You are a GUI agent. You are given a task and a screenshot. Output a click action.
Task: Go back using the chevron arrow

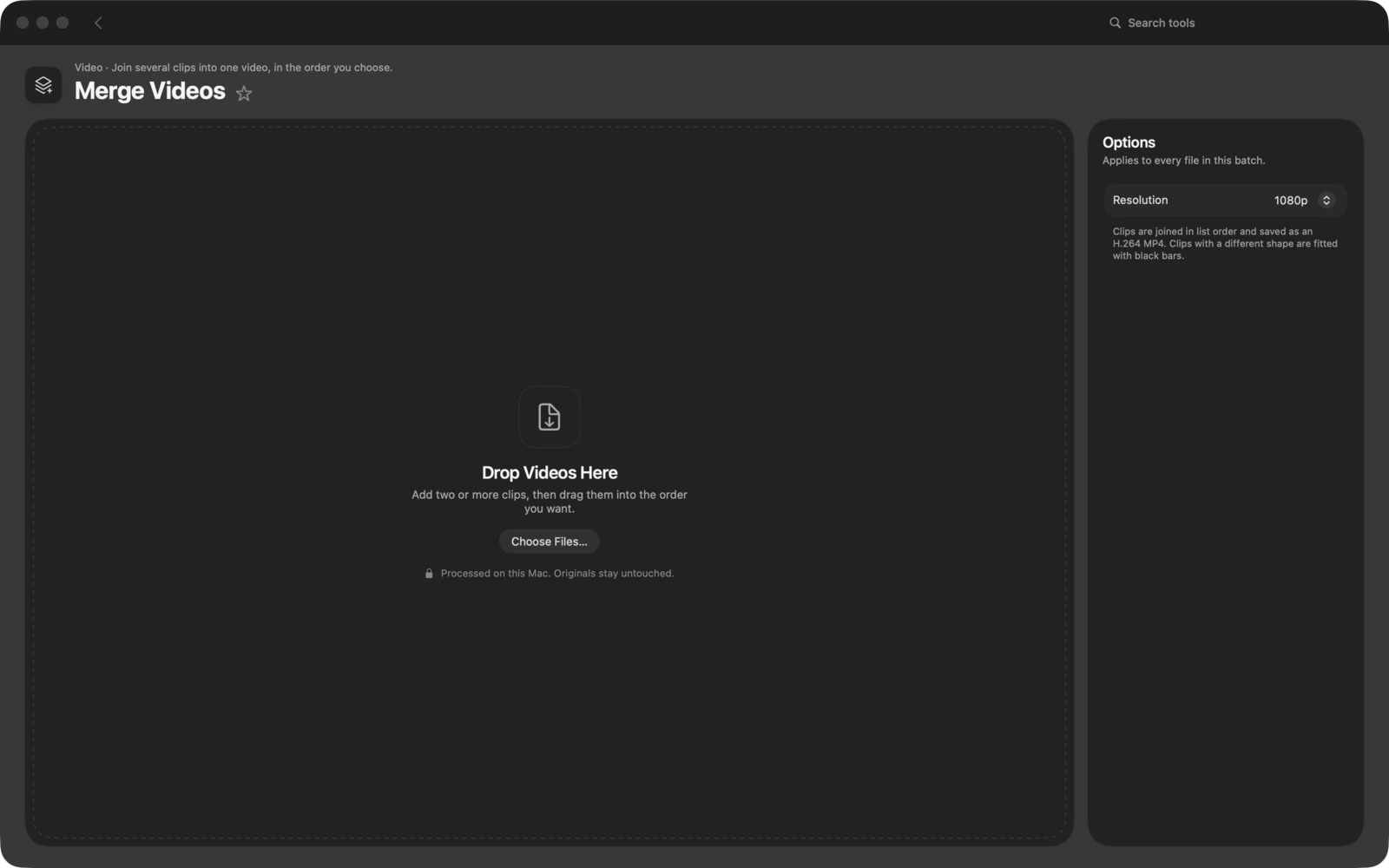[x=98, y=23]
